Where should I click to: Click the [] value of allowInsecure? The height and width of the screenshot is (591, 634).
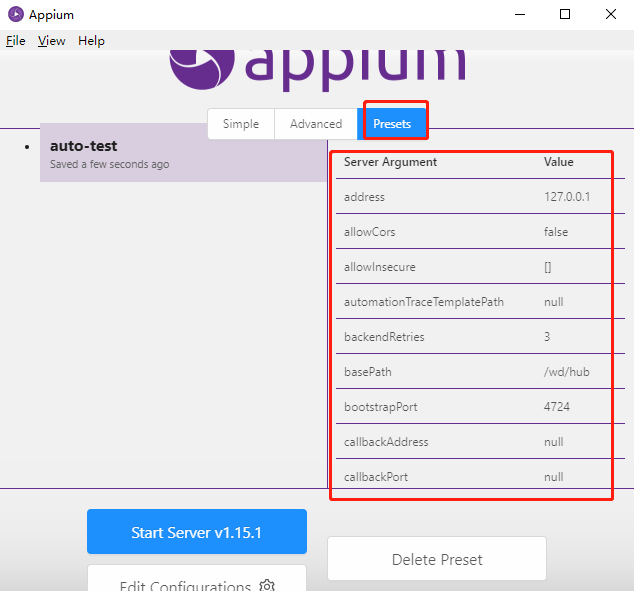547,267
